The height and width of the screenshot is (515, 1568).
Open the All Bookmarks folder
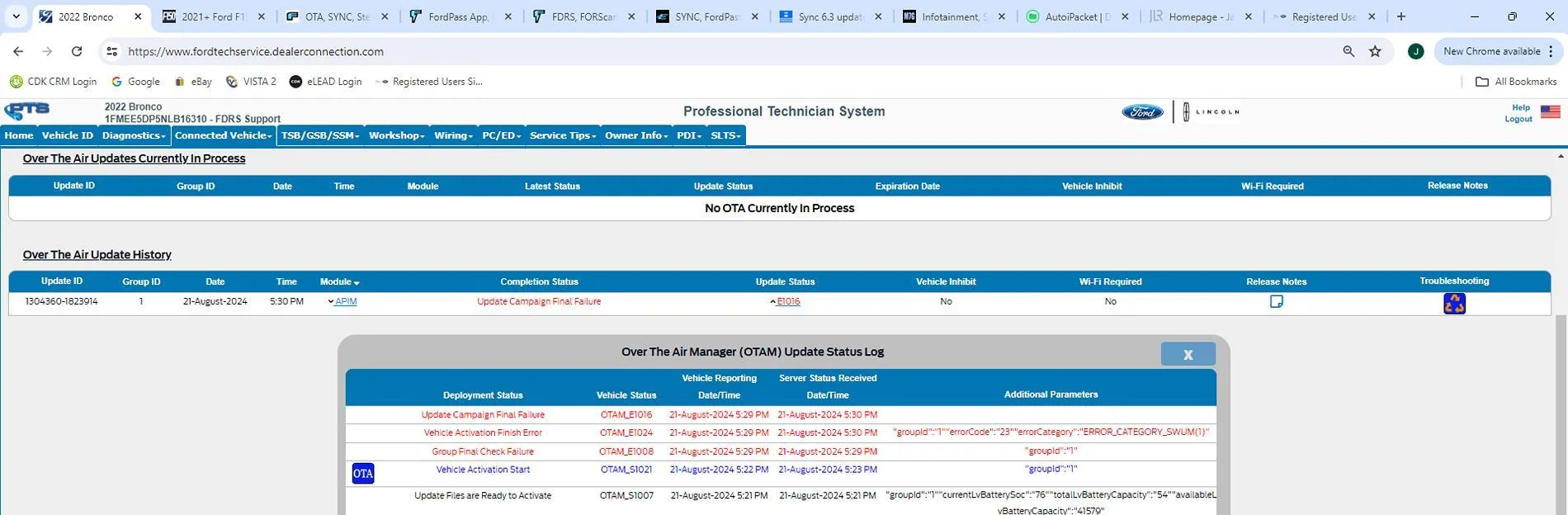point(1516,82)
